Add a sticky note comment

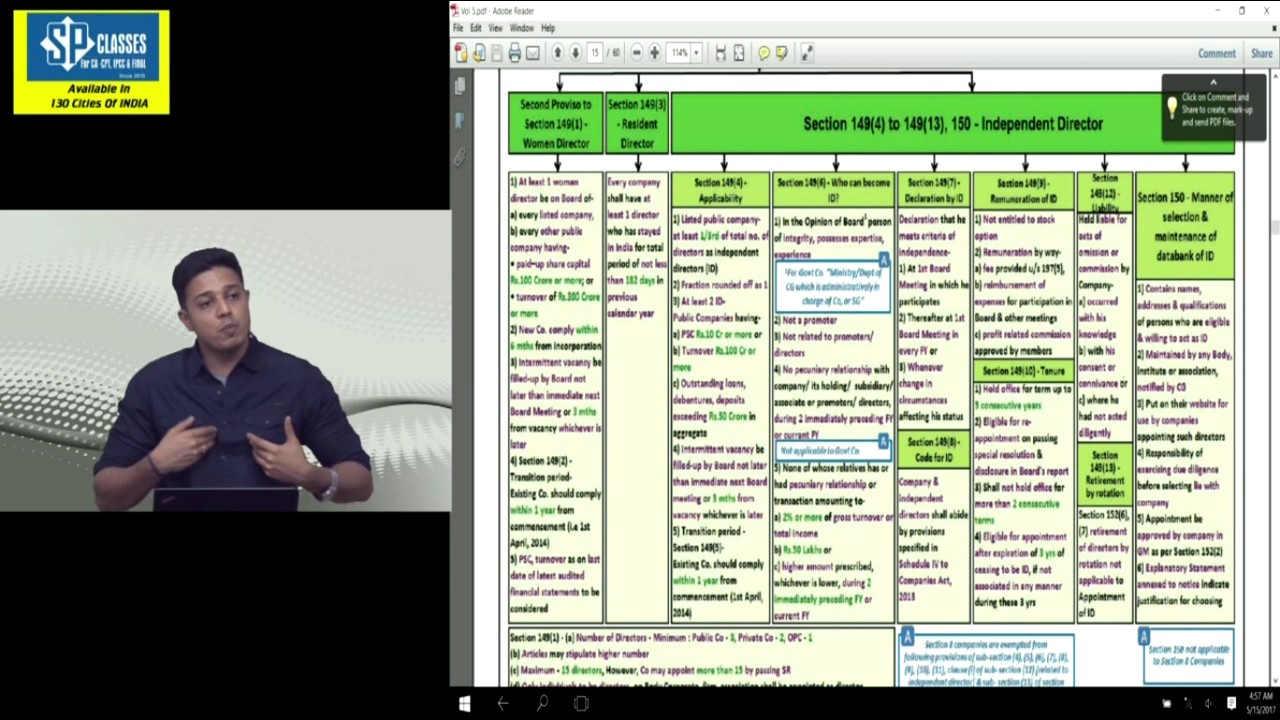tap(764, 53)
